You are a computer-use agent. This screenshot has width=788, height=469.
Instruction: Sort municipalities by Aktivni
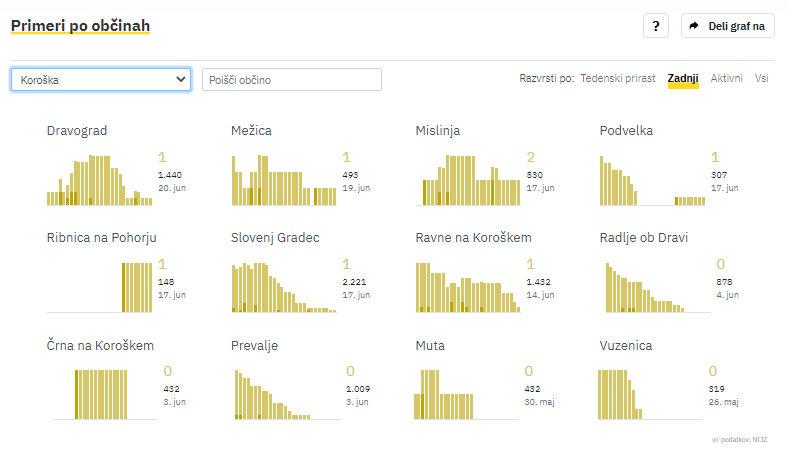click(x=726, y=78)
